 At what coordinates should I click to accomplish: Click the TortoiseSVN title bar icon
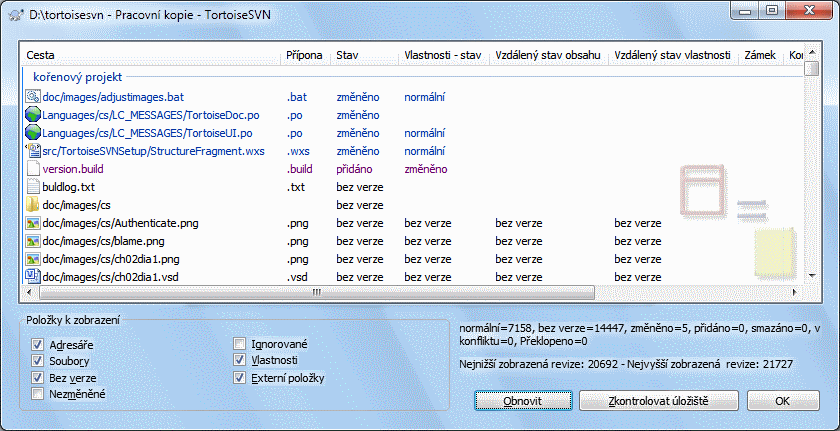click(x=18, y=14)
